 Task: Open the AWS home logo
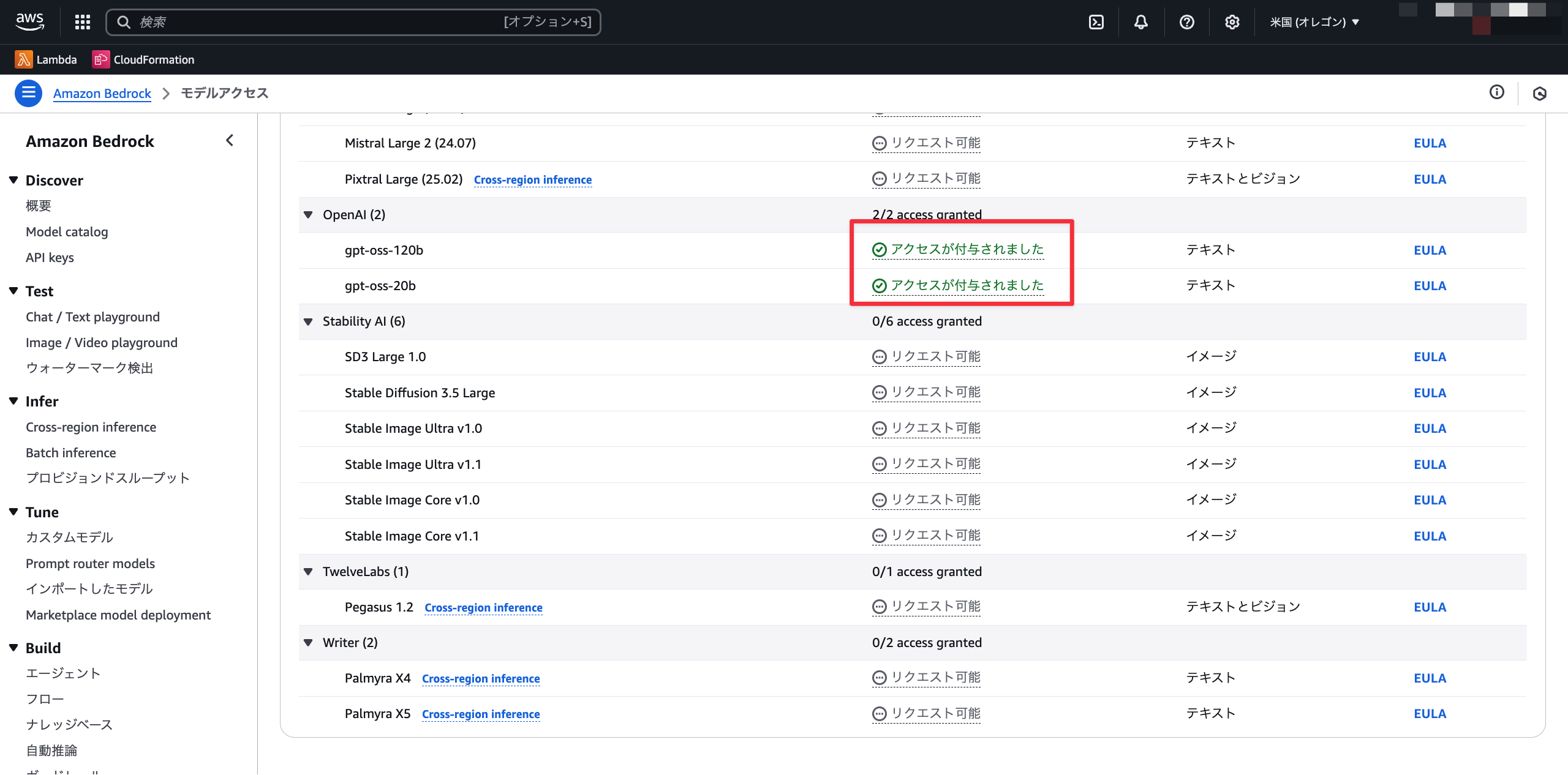[x=29, y=22]
